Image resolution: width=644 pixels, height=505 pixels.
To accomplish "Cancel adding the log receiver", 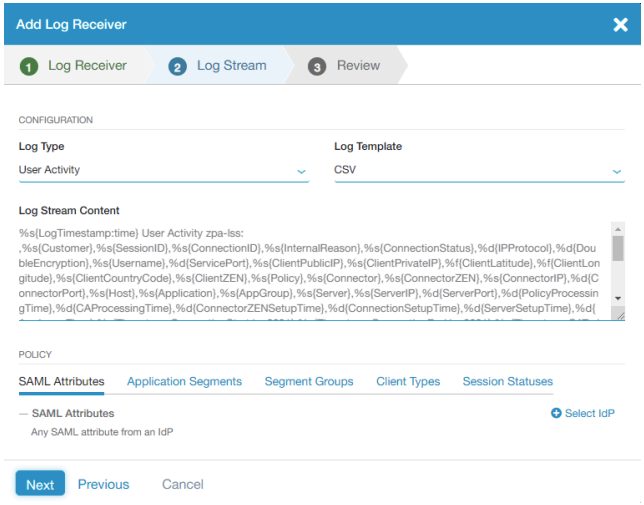I will pos(182,484).
